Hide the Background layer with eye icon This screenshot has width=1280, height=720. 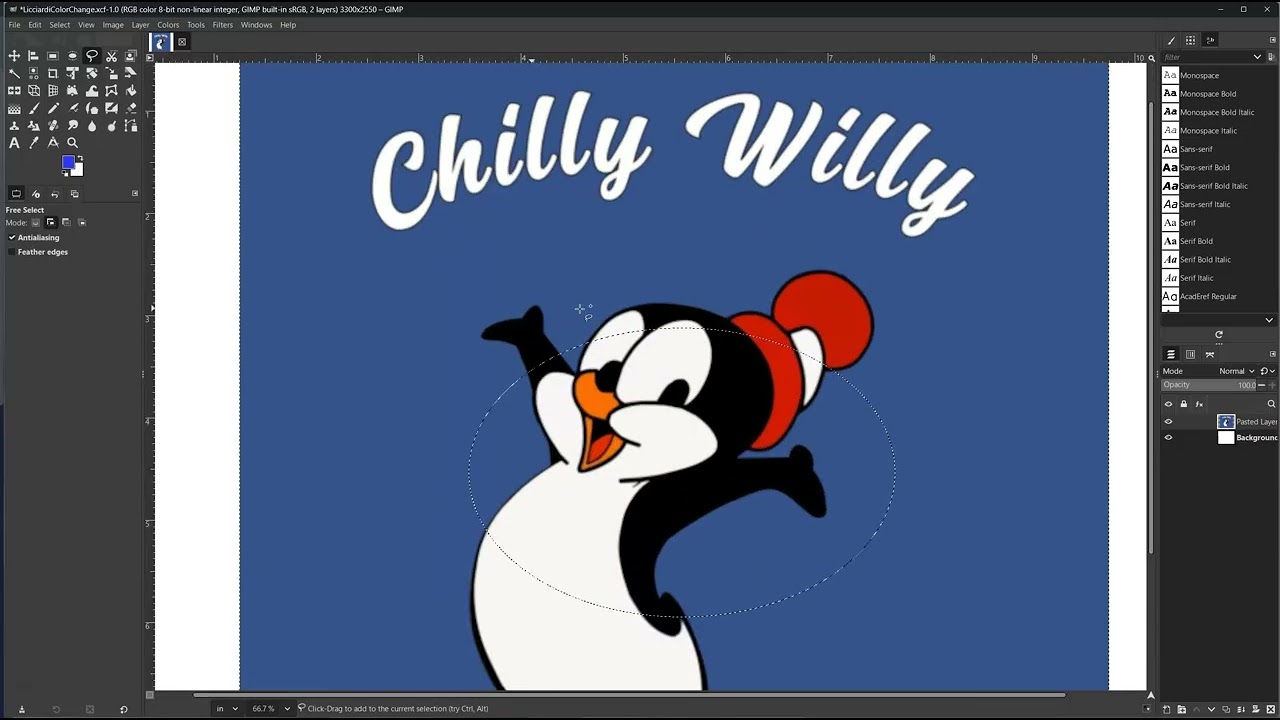coord(1168,437)
